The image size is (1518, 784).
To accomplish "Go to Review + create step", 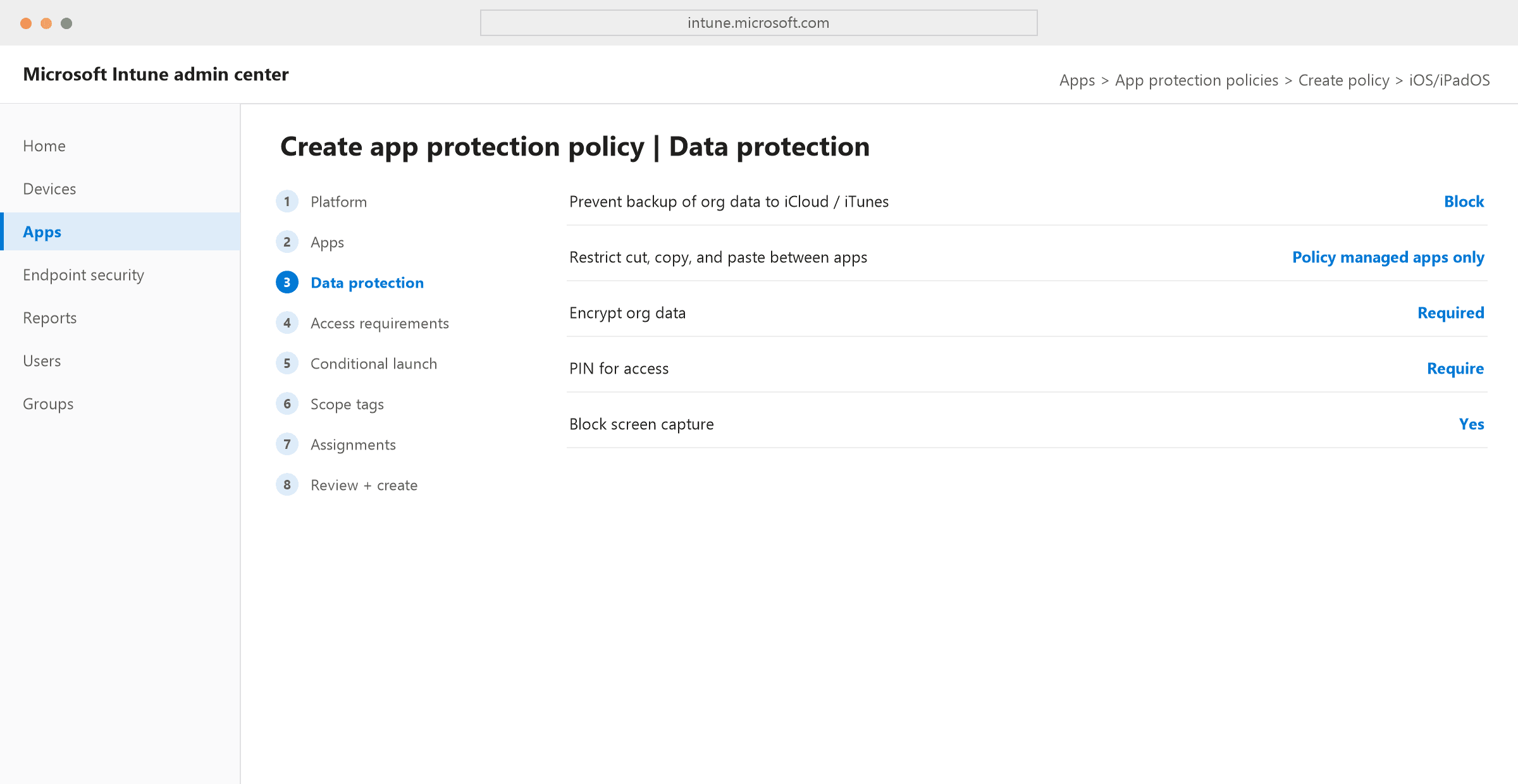I will [364, 485].
